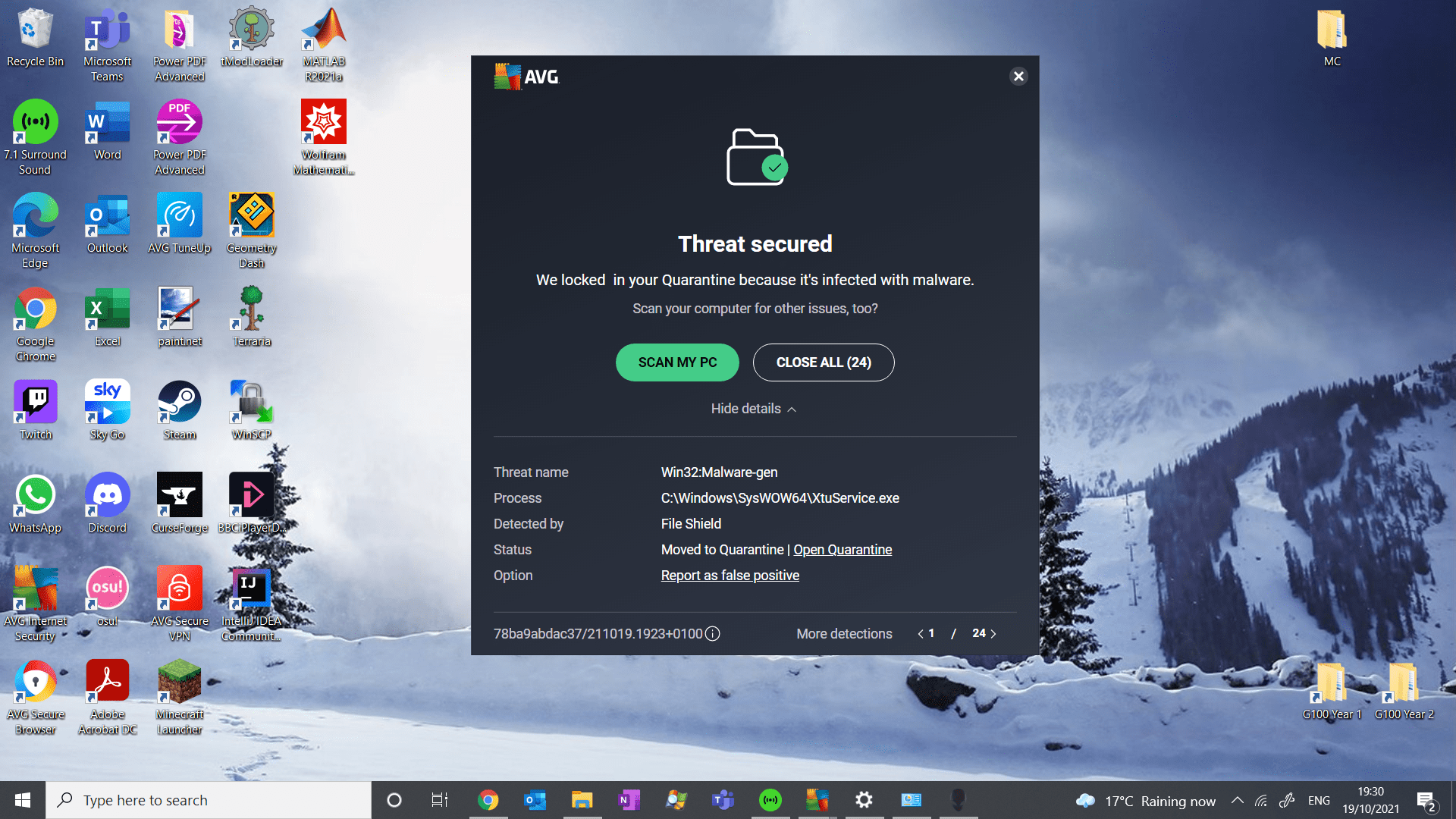1456x819 pixels.
Task: Select CurseForge desktop icon
Action: pyautogui.click(x=180, y=504)
